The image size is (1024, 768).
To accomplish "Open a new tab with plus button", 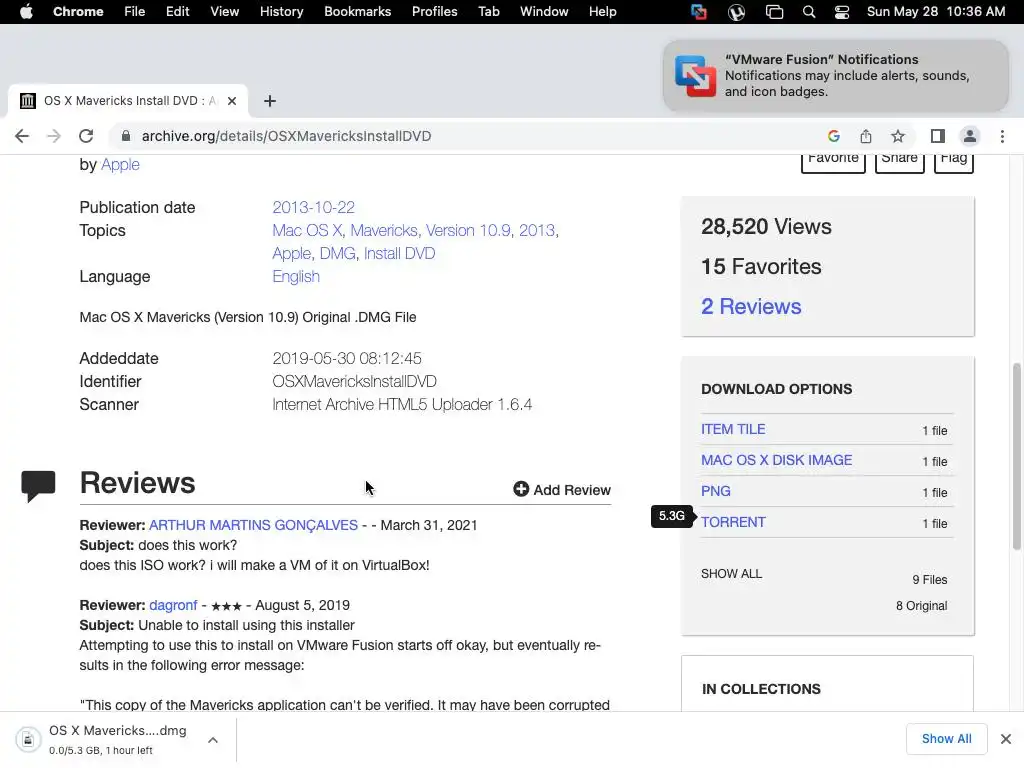I will tap(270, 101).
